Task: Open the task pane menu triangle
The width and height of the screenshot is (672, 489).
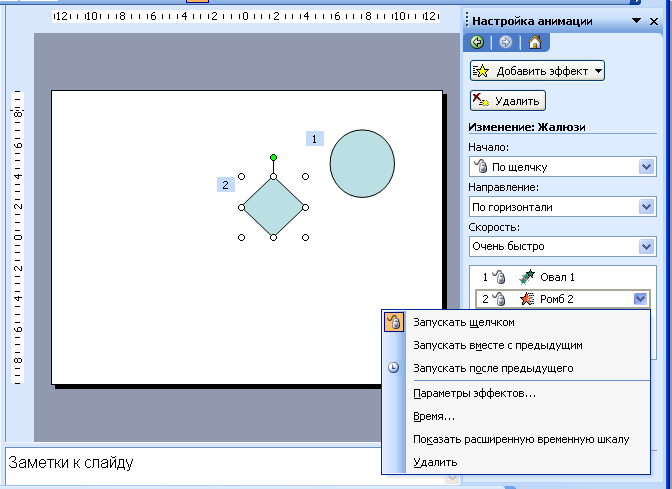Action: [x=636, y=21]
